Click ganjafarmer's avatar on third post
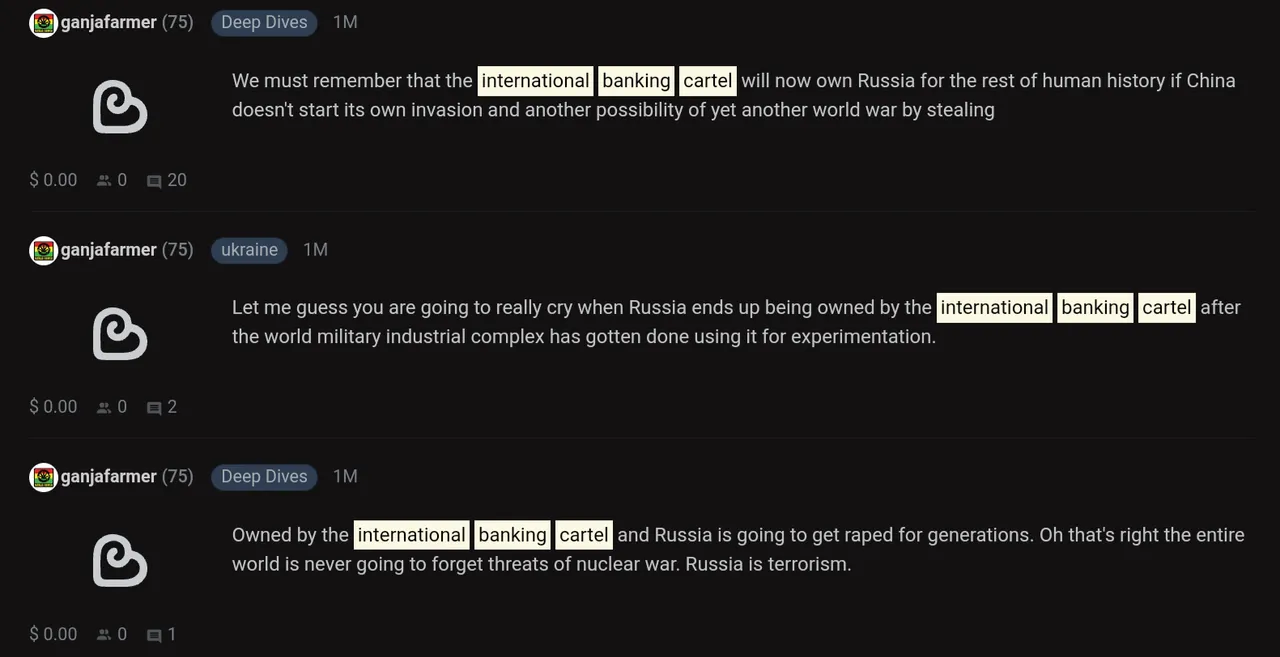This screenshot has height=657, width=1280. coord(44,477)
